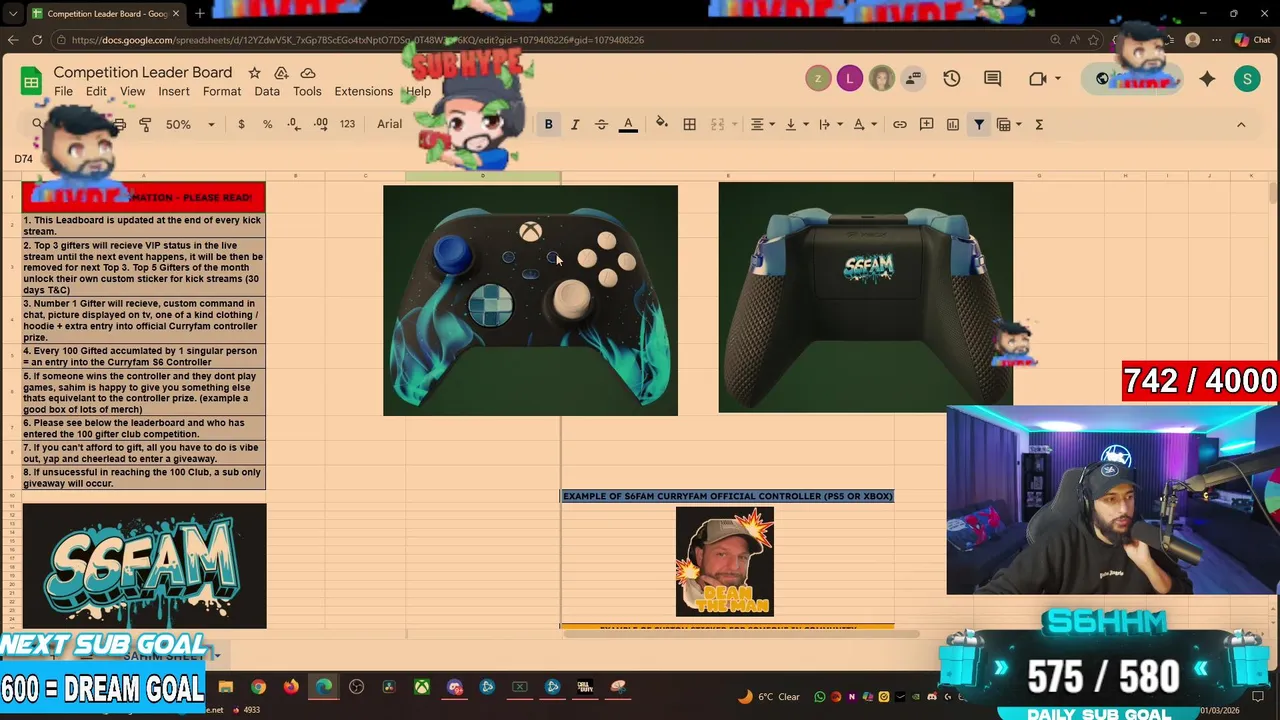The height and width of the screenshot is (720, 1280).
Task: Open the filter views dropdown
Action: [x=1009, y=124]
